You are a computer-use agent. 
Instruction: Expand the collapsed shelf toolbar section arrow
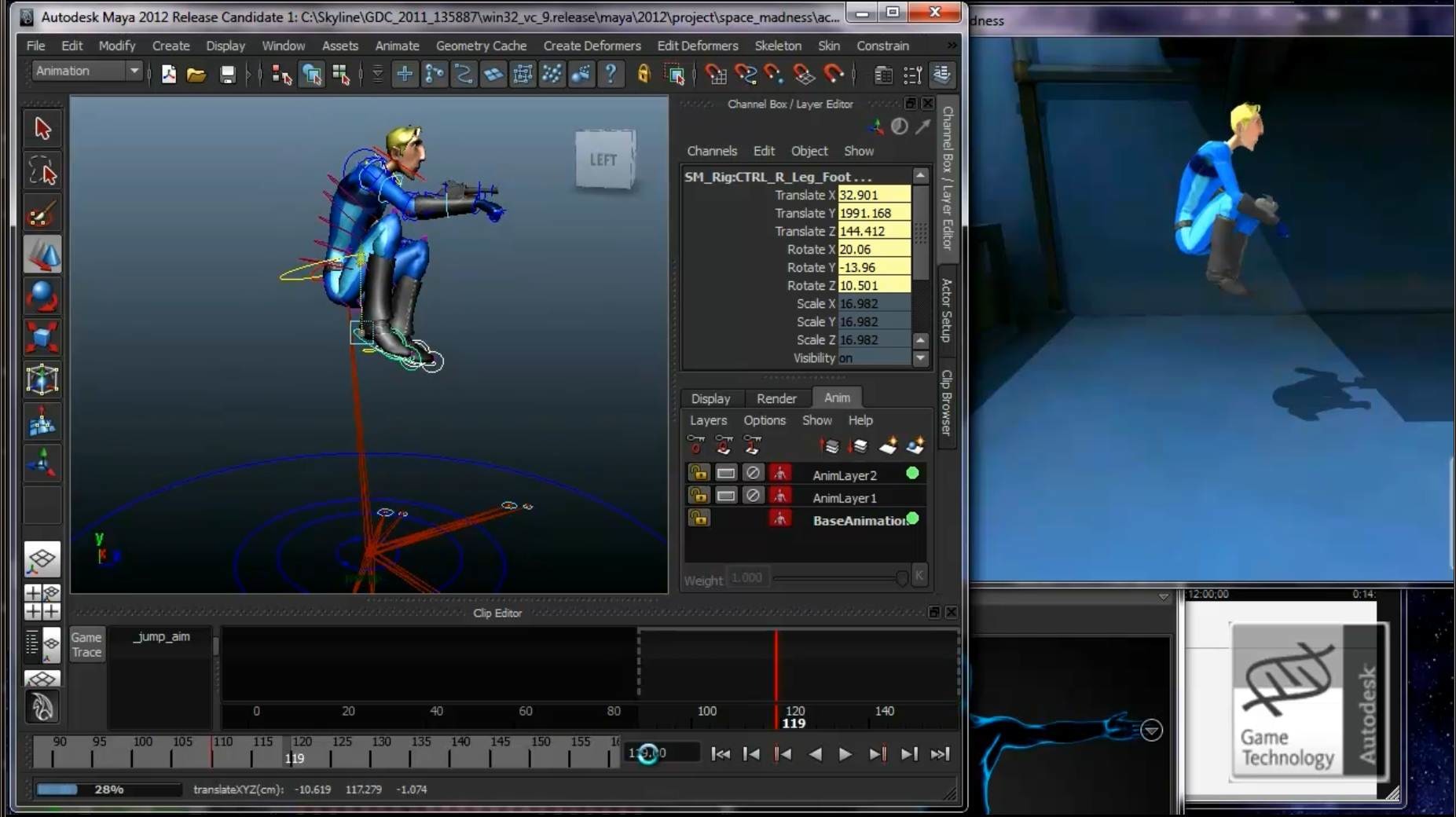(x=377, y=75)
